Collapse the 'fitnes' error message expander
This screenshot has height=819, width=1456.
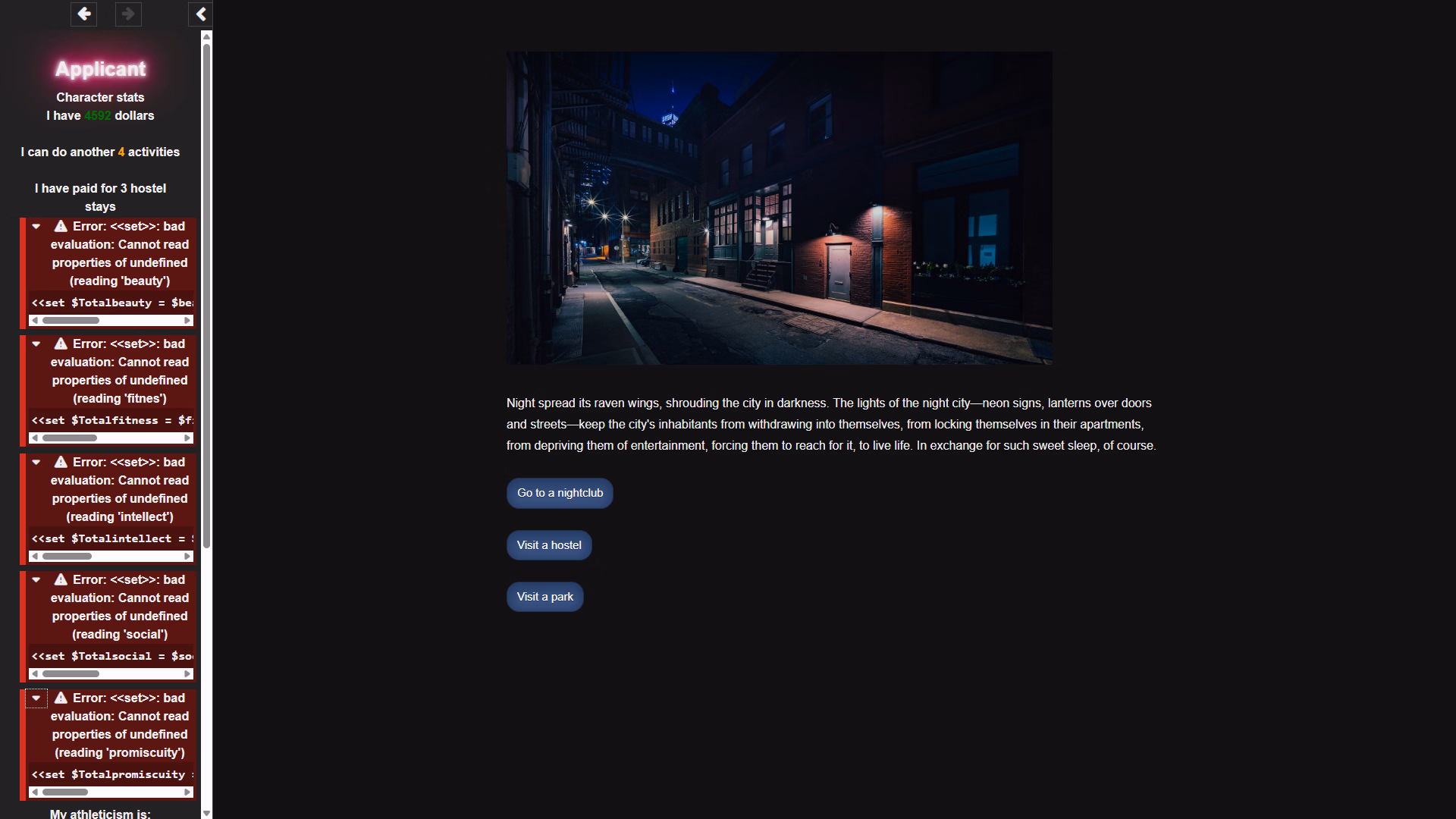36,344
